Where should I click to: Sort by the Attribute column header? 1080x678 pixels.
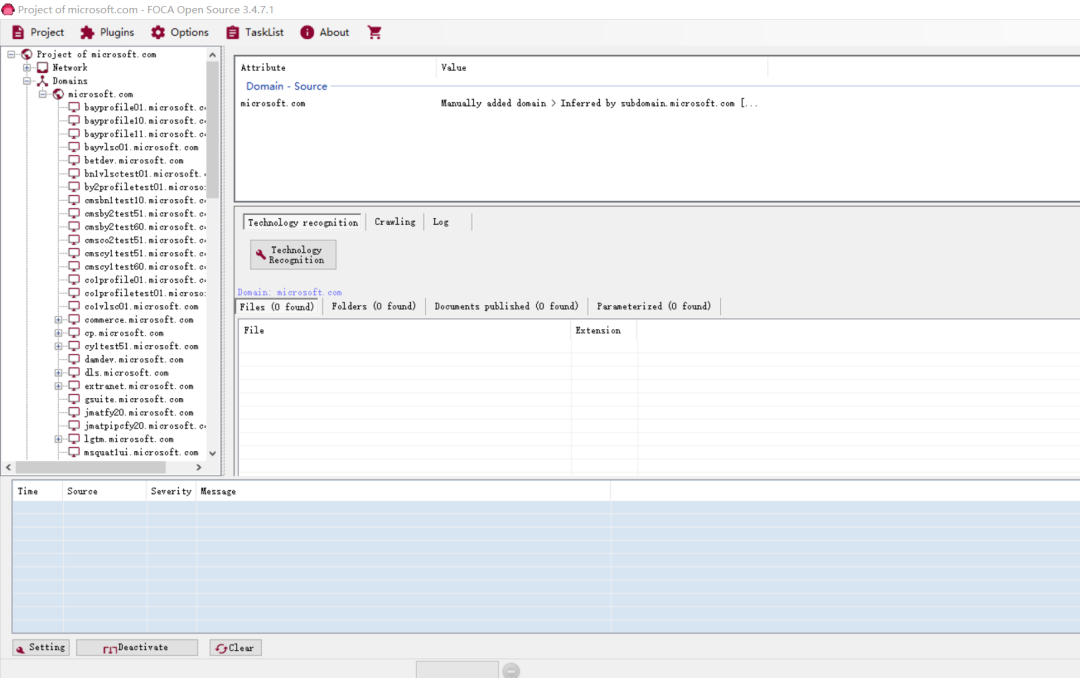coord(336,68)
